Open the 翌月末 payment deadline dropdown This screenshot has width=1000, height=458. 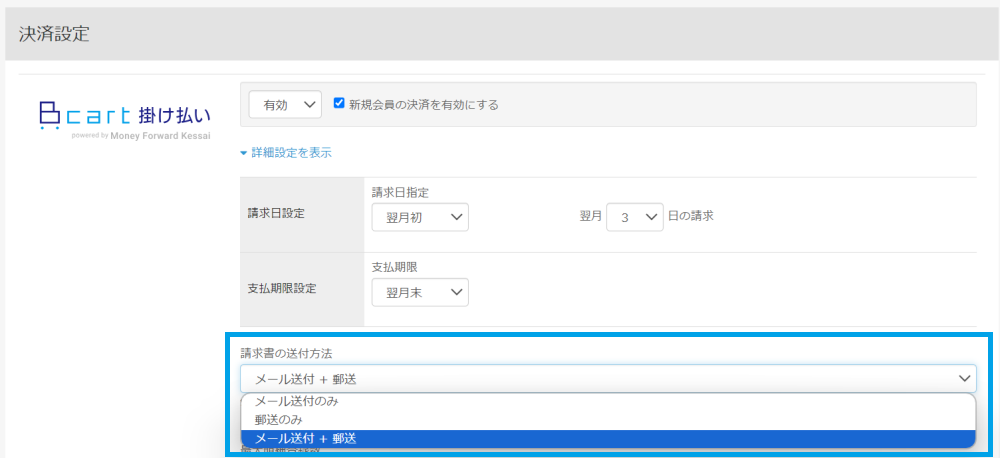click(x=420, y=292)
